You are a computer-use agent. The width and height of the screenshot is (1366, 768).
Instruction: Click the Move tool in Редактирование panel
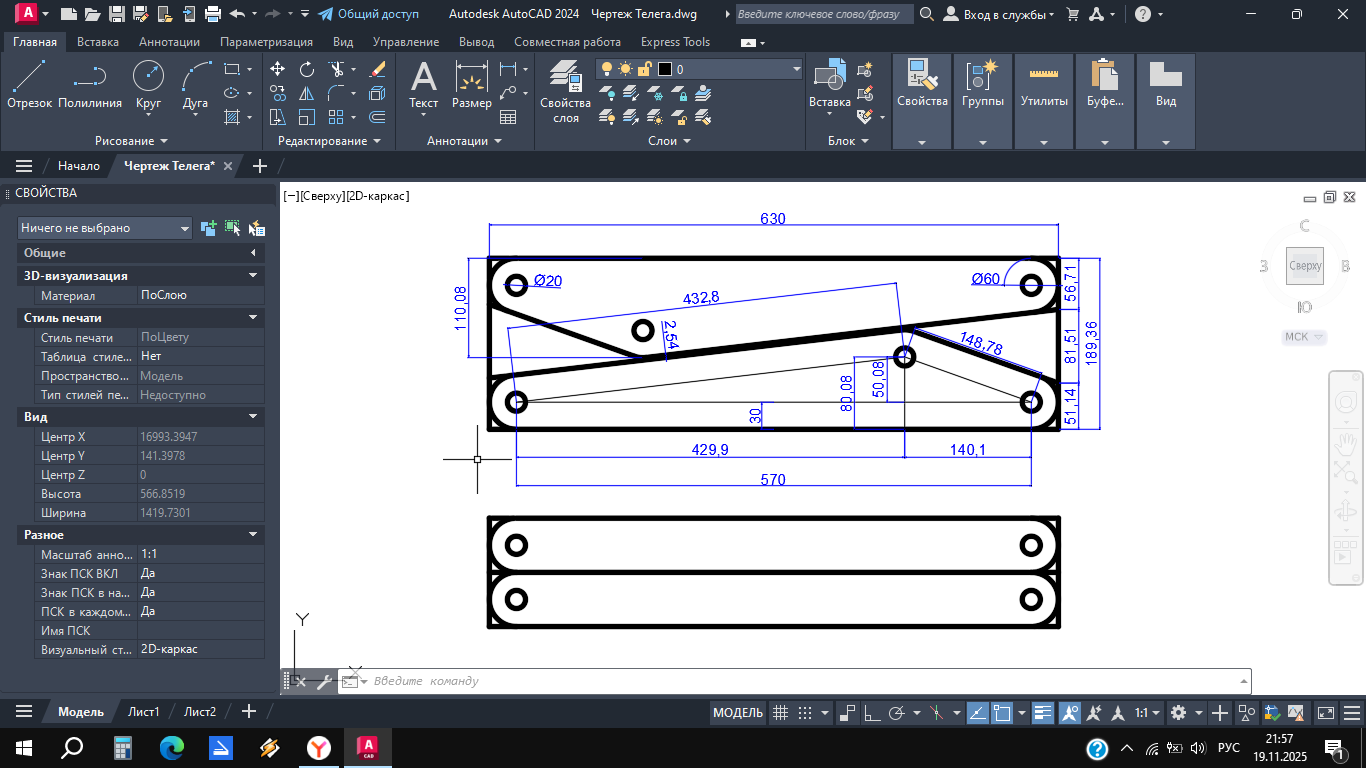click(278, 69)
